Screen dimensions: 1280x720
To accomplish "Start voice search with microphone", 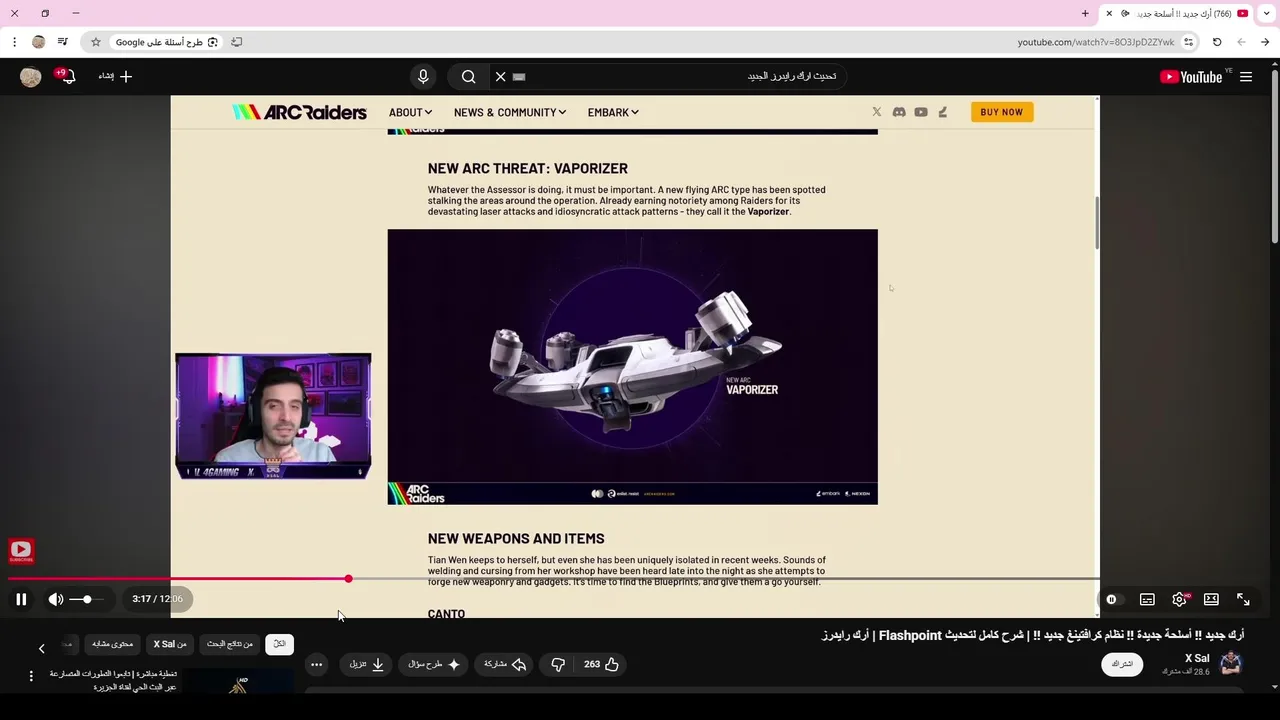I will (423, 77).
